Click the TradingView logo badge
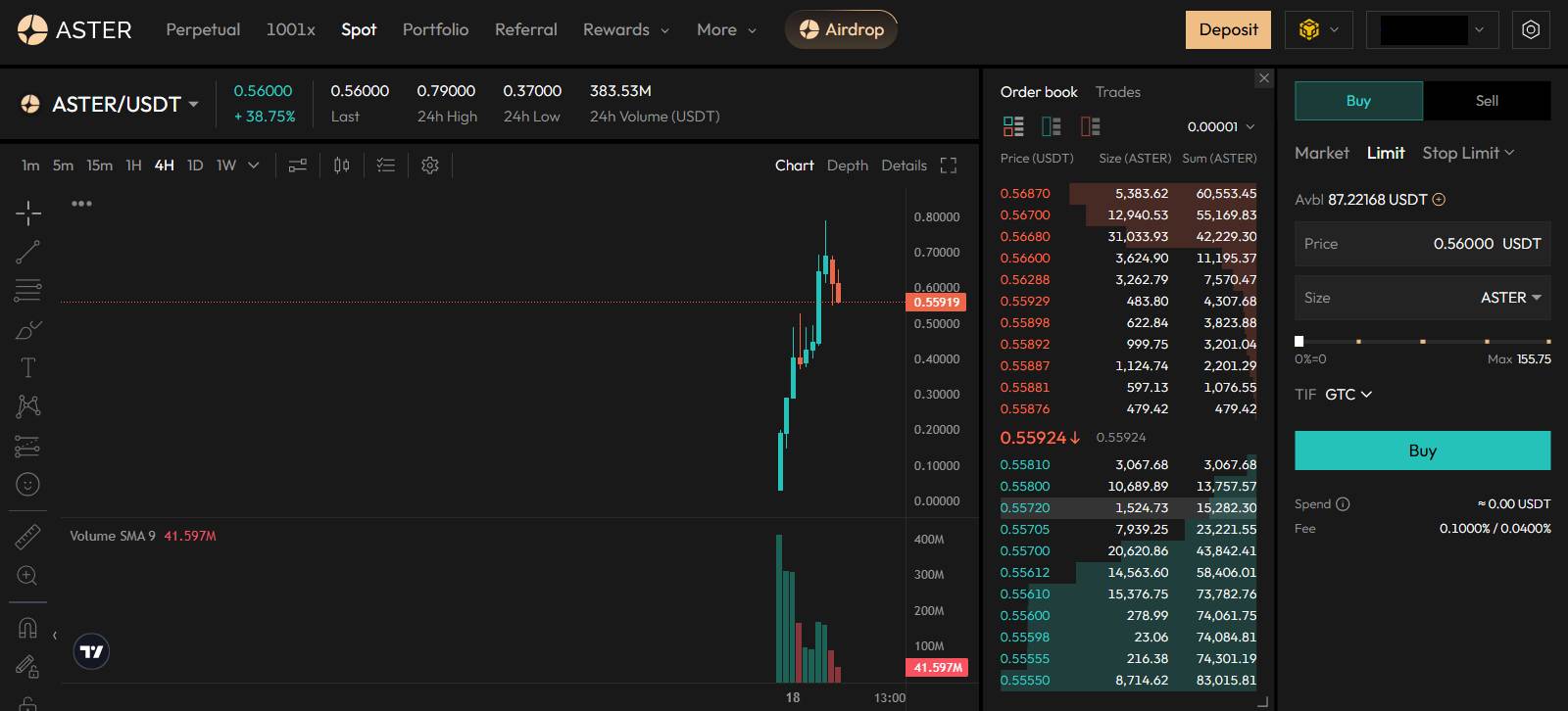 pyautogui.click(x=91, y=651)
